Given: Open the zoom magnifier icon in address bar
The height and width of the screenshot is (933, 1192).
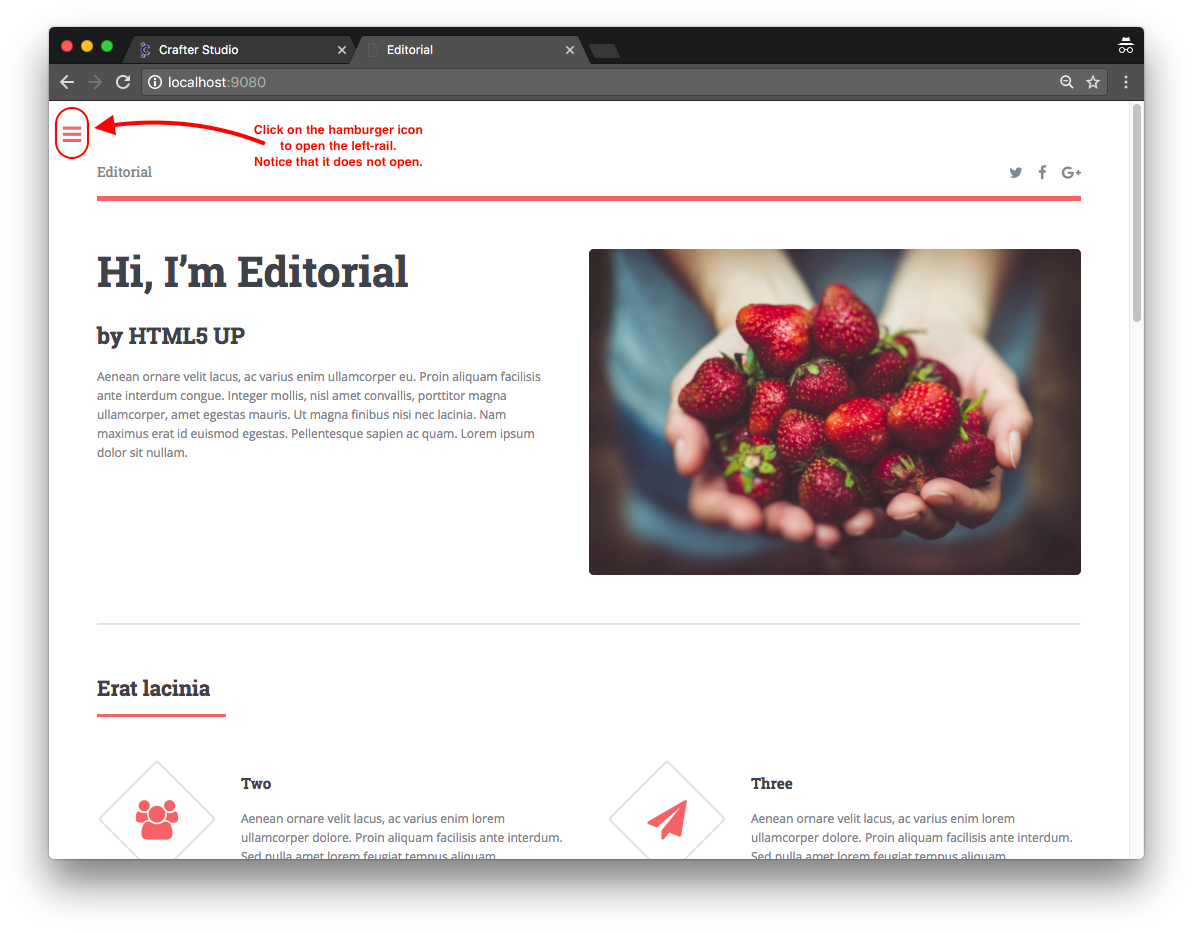Looking at the screenshot, I should coord(1067,82).
